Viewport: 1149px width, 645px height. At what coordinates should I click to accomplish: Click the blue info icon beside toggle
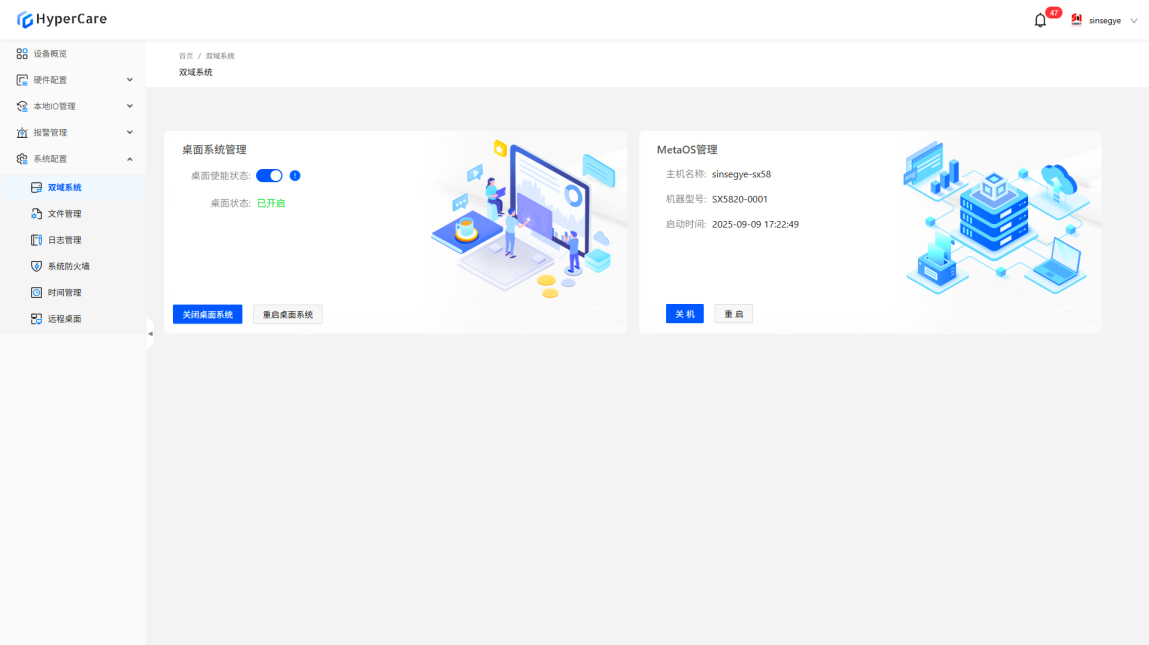pos(295,176)
